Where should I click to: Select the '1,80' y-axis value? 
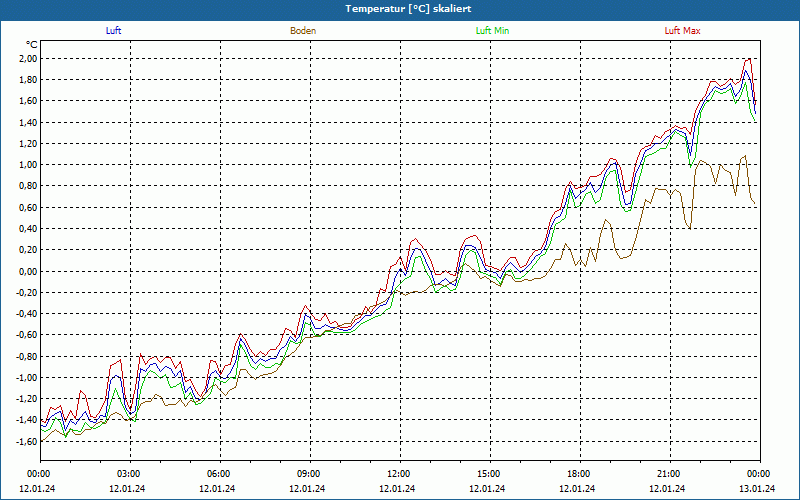(x=28, y=80)
